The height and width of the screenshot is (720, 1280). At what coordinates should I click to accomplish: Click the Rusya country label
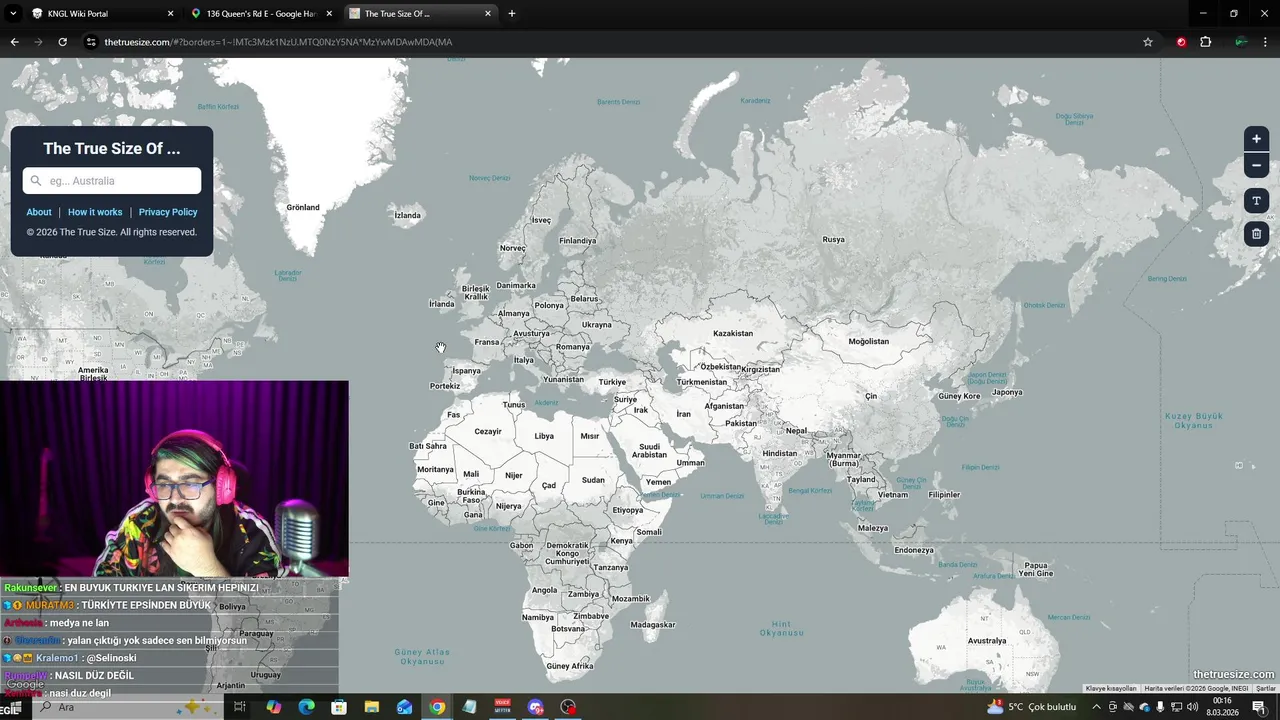(x=833, y=240)
